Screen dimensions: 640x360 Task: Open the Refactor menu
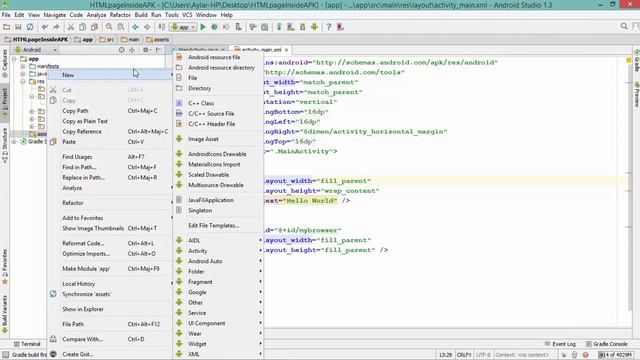point(120,15)
